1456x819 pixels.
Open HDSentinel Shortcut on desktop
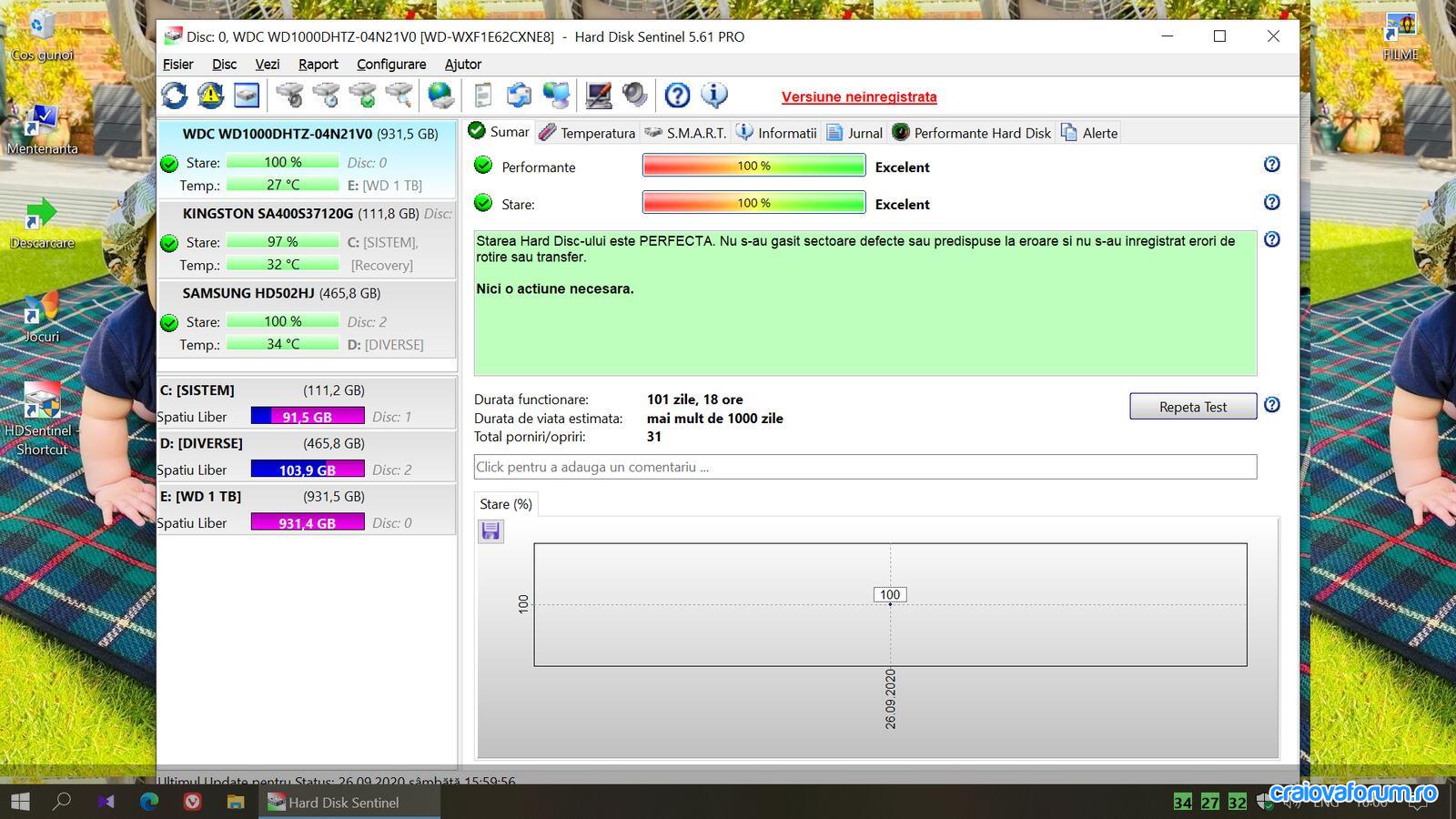point(42,418)
